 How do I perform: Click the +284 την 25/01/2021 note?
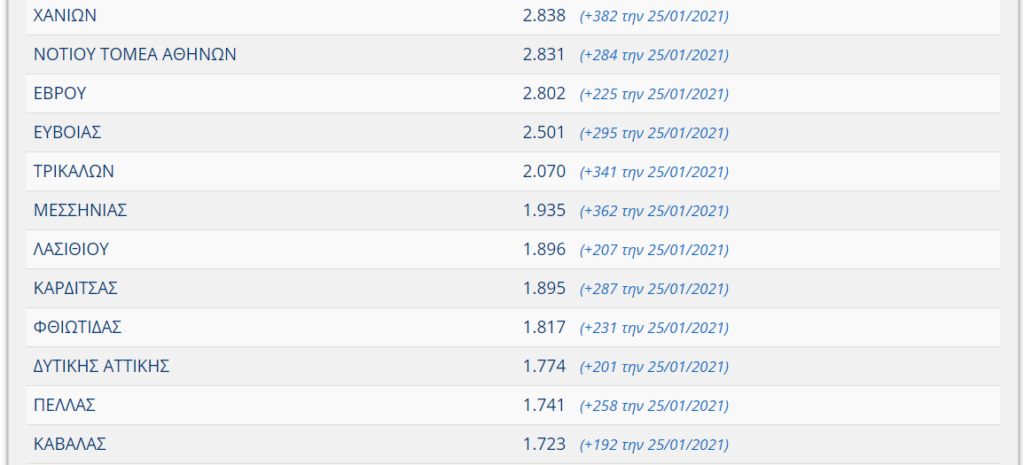click(654, 56)
